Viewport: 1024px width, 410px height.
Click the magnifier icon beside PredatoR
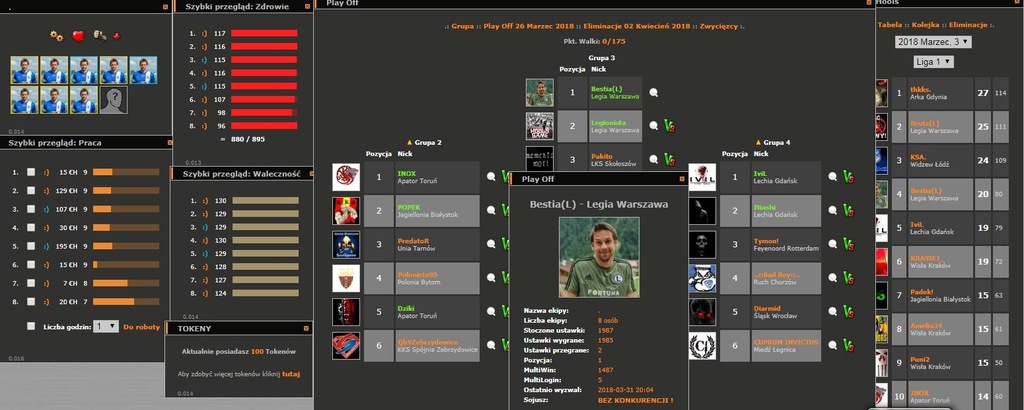pyautogui.click(x=491, y=244)
